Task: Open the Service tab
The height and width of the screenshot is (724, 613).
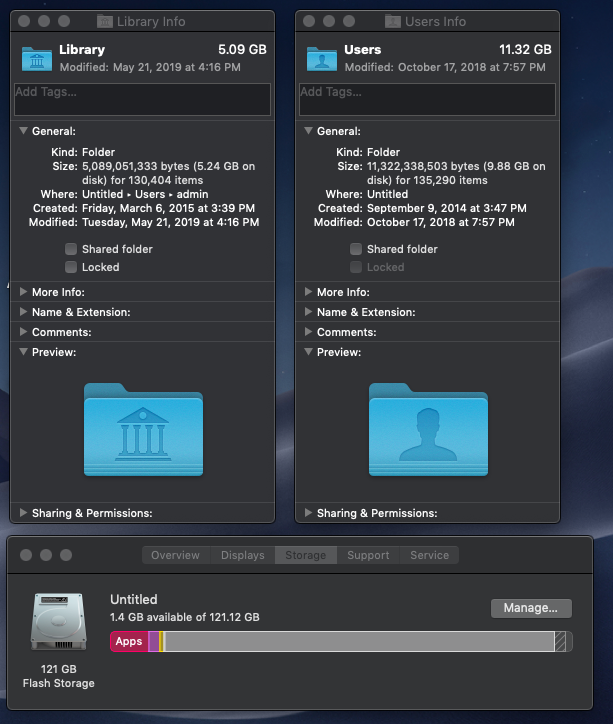Action: (x=429, y=555)
